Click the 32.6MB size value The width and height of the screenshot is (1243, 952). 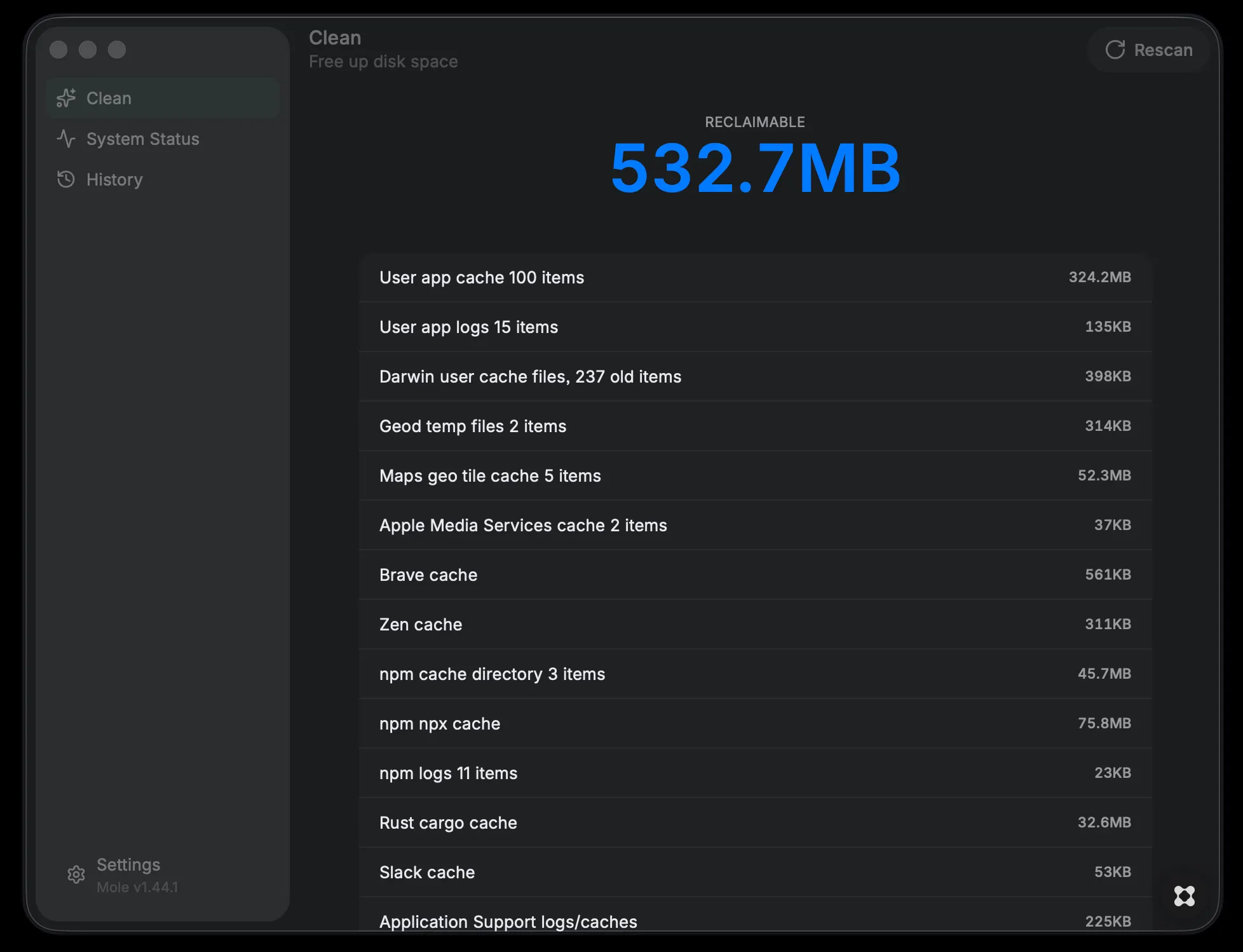tap(1104, 822)
